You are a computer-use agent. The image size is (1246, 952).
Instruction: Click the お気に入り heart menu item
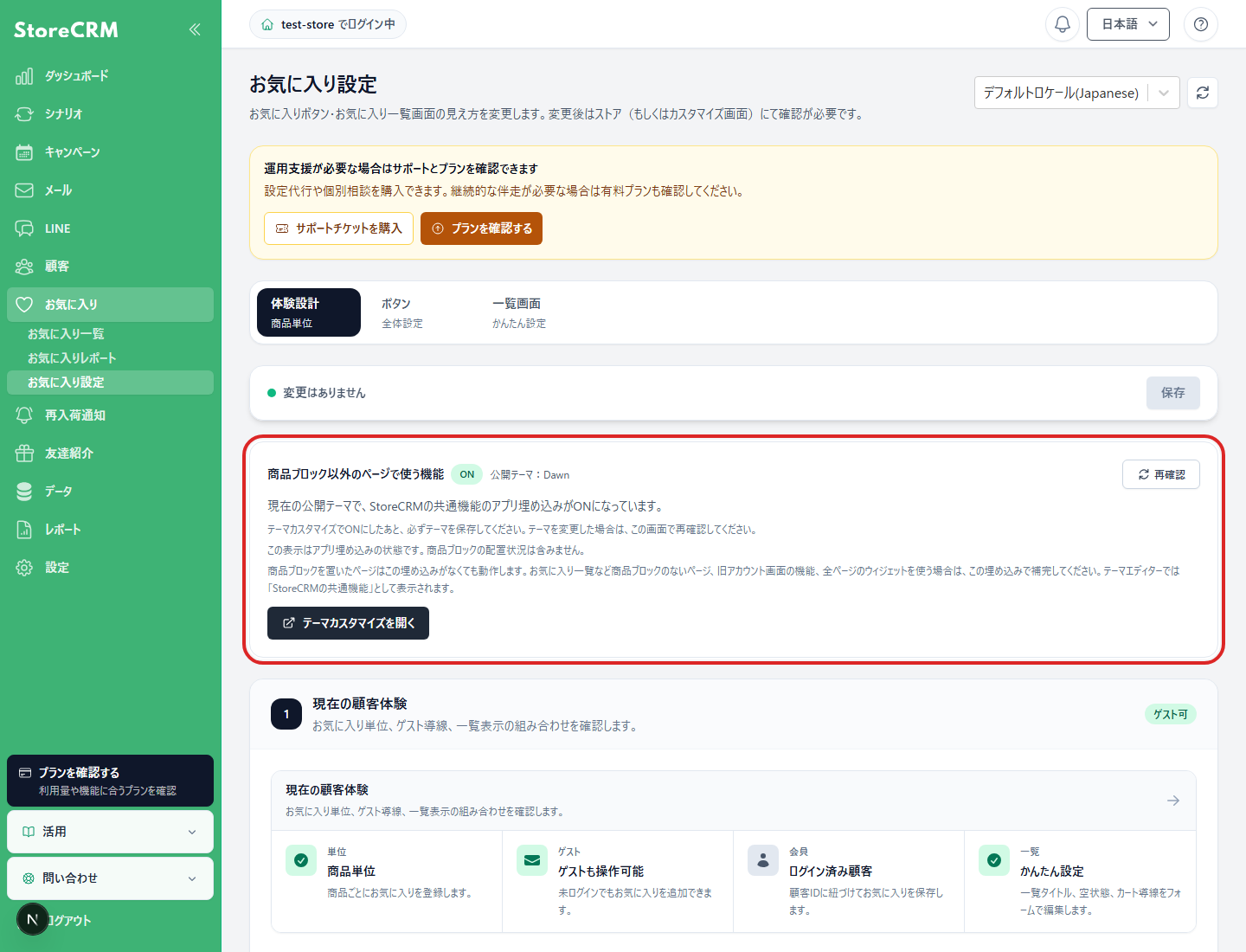tap(110, 305)
